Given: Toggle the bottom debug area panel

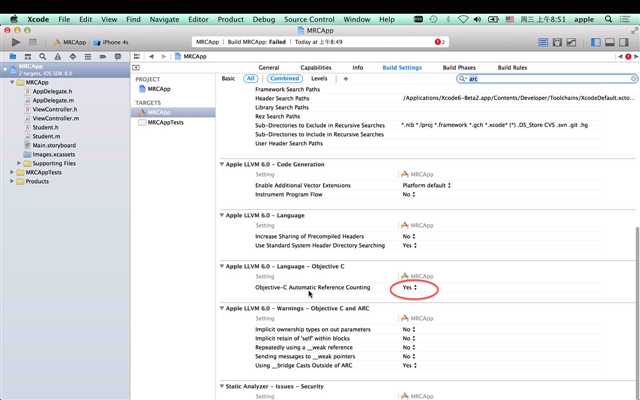Looking at the screenshot, I should pos(610,42).
